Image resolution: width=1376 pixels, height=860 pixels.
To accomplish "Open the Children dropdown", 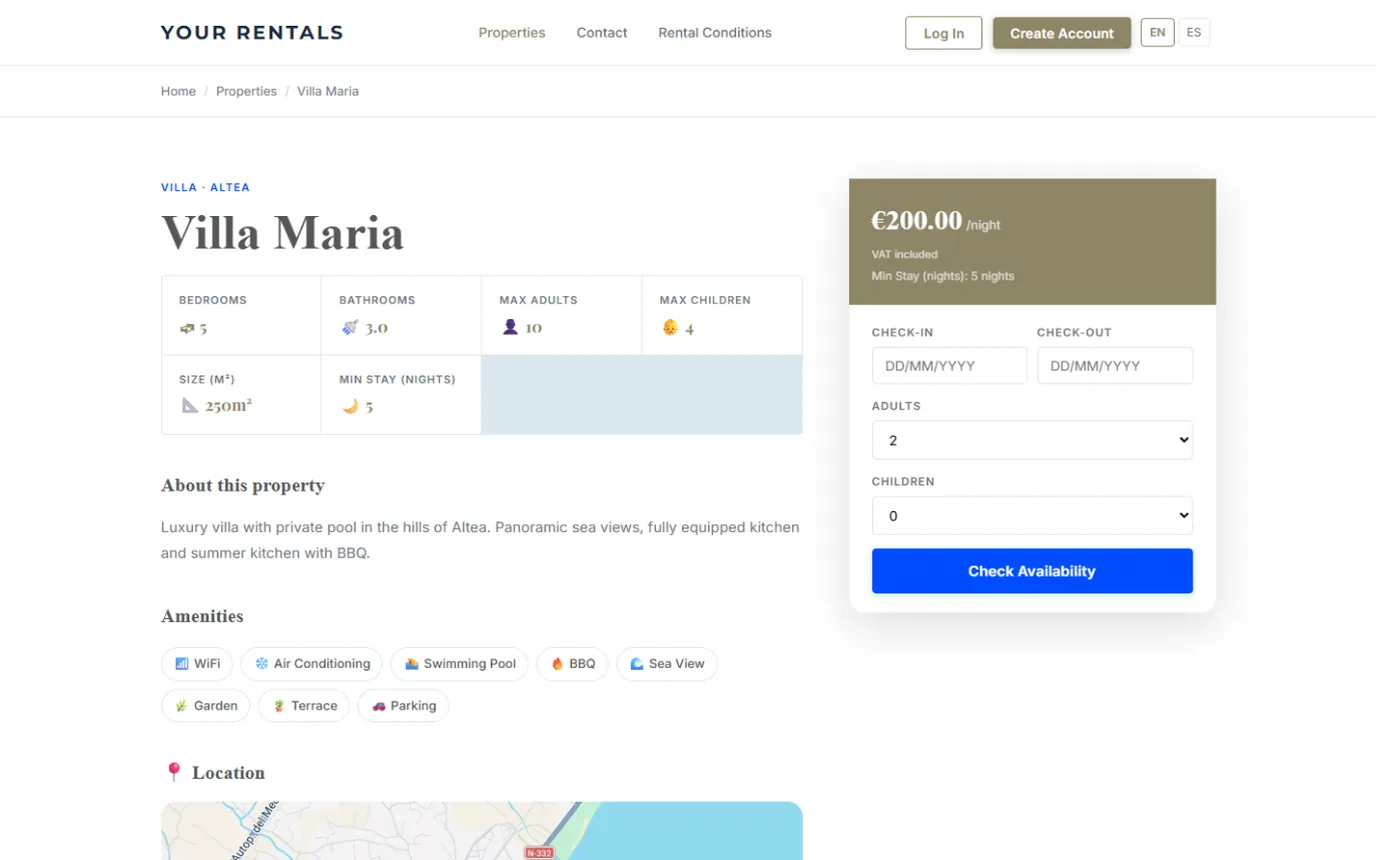I will pyautogui.click(x=1032, y=516).
